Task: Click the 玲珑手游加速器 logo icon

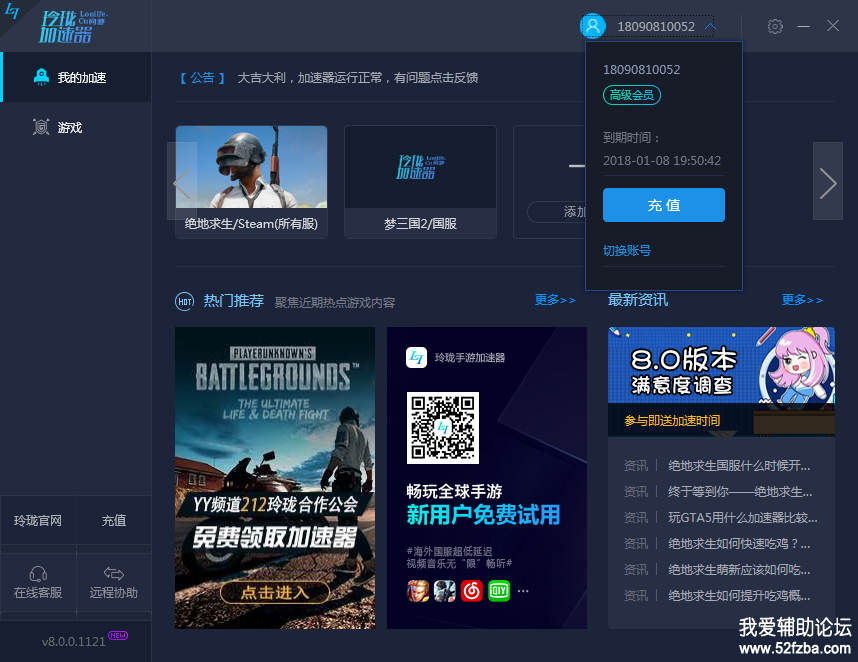Action: tap(416, 358)
